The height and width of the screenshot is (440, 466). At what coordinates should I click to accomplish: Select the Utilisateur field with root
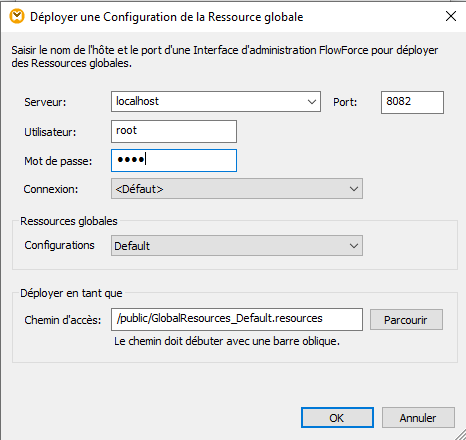point(174,131)
